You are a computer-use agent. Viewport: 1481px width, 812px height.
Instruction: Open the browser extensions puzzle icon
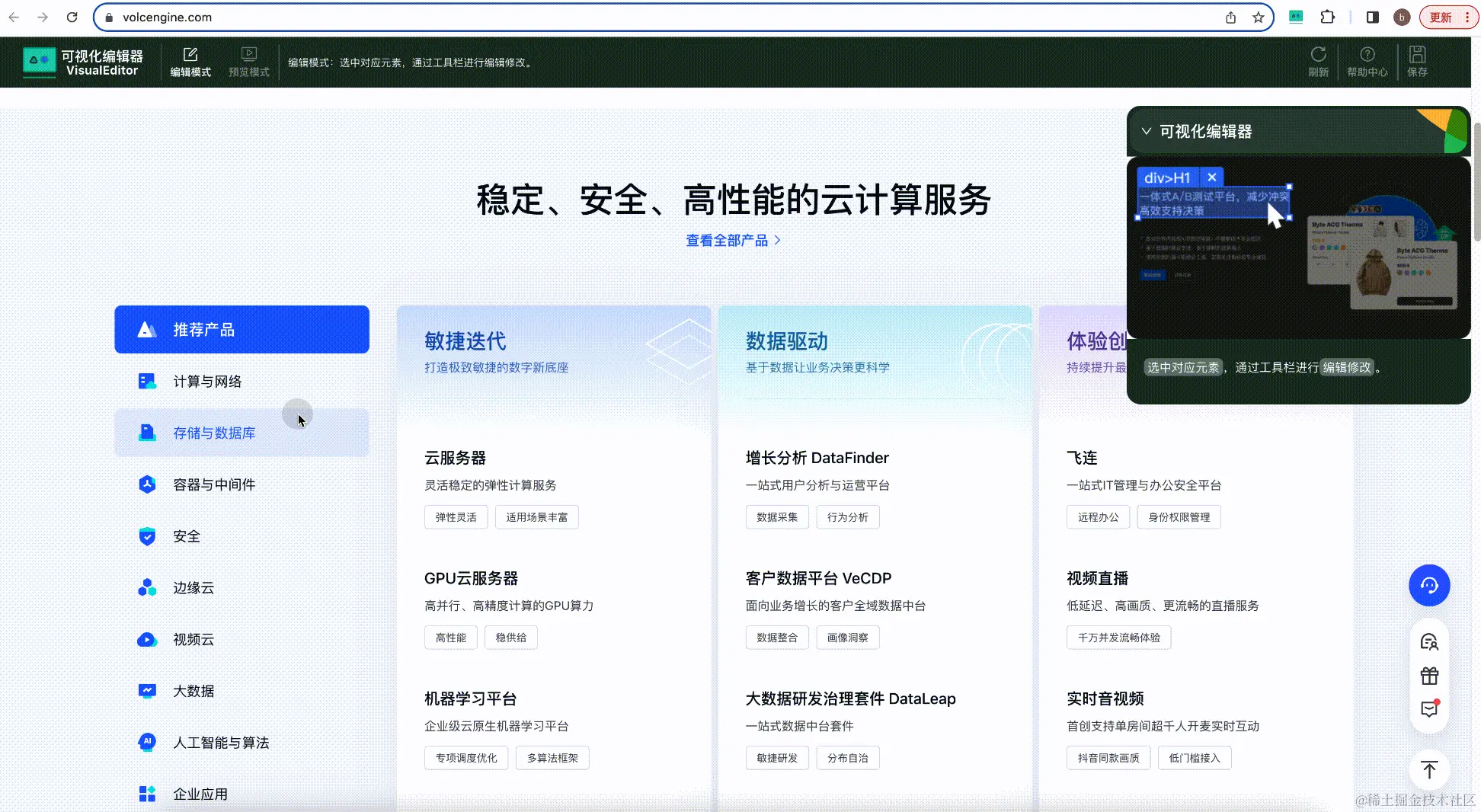coord(1327,17)
